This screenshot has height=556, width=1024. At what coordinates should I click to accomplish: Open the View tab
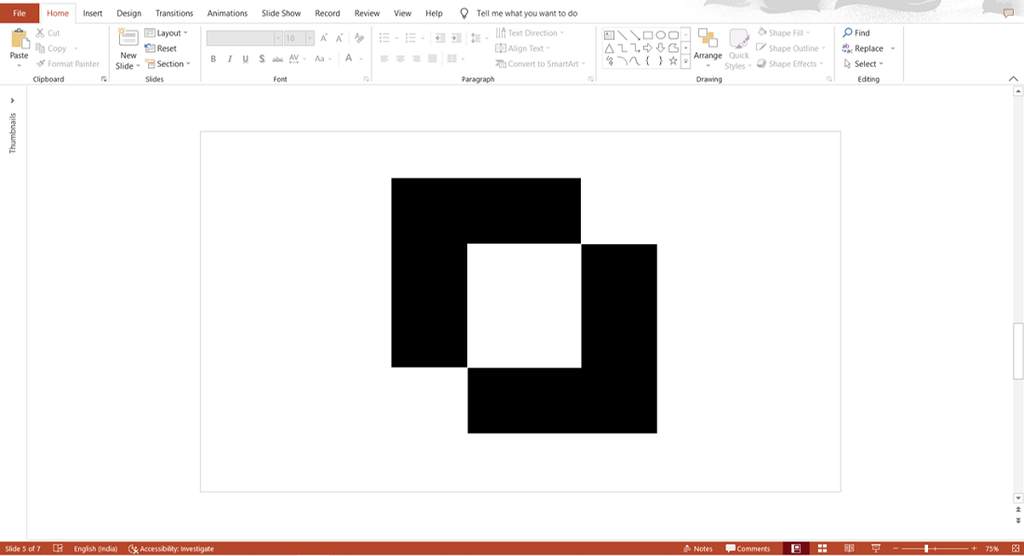[x=402, y=13]
